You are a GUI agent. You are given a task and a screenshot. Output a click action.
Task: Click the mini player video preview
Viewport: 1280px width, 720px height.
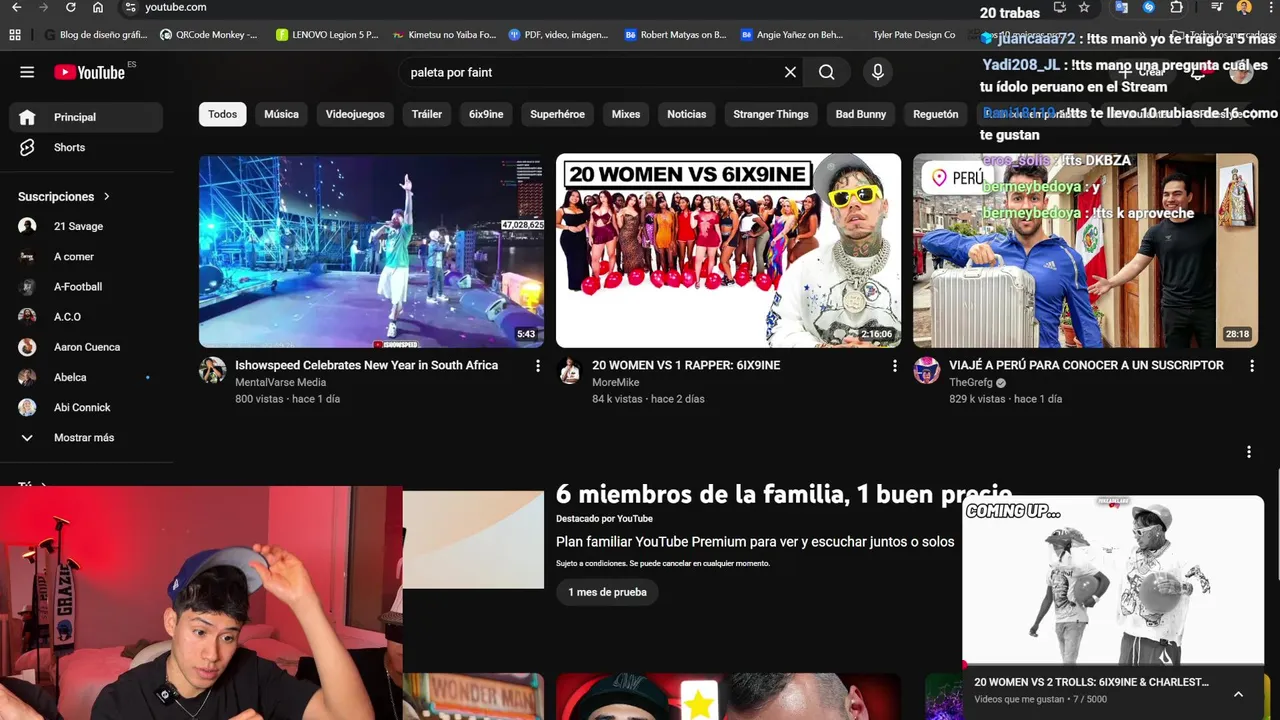(1113, 580)
